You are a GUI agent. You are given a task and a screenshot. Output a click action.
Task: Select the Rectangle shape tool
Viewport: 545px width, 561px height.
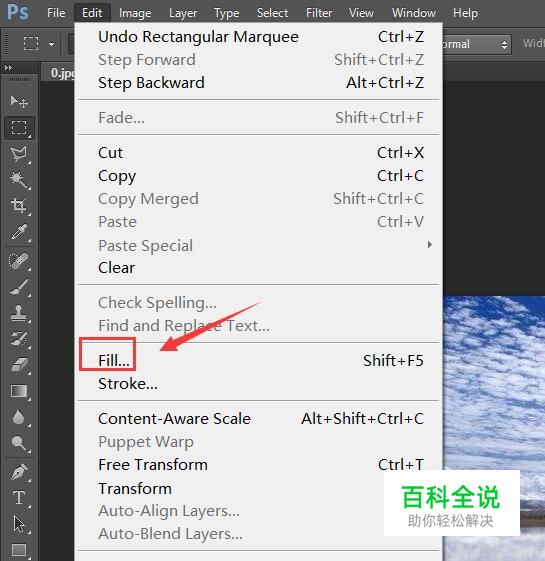point(19,550)
